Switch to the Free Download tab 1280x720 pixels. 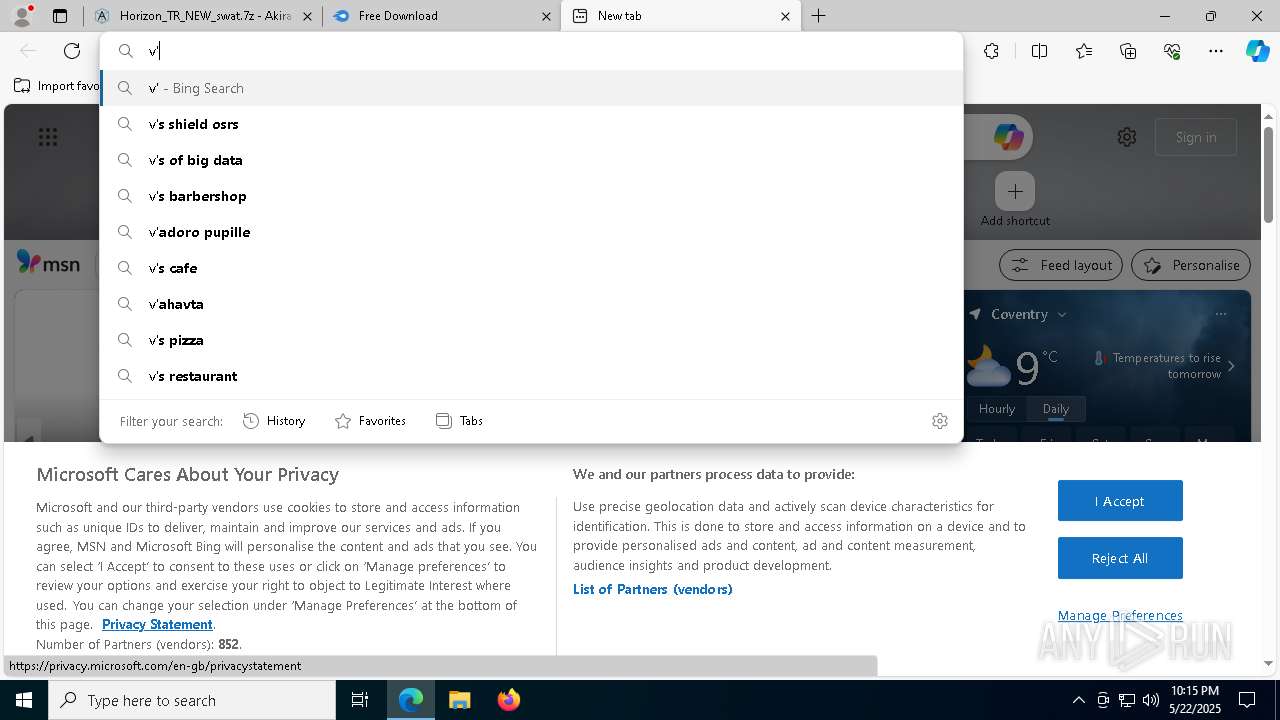click(x=441, y=16)
